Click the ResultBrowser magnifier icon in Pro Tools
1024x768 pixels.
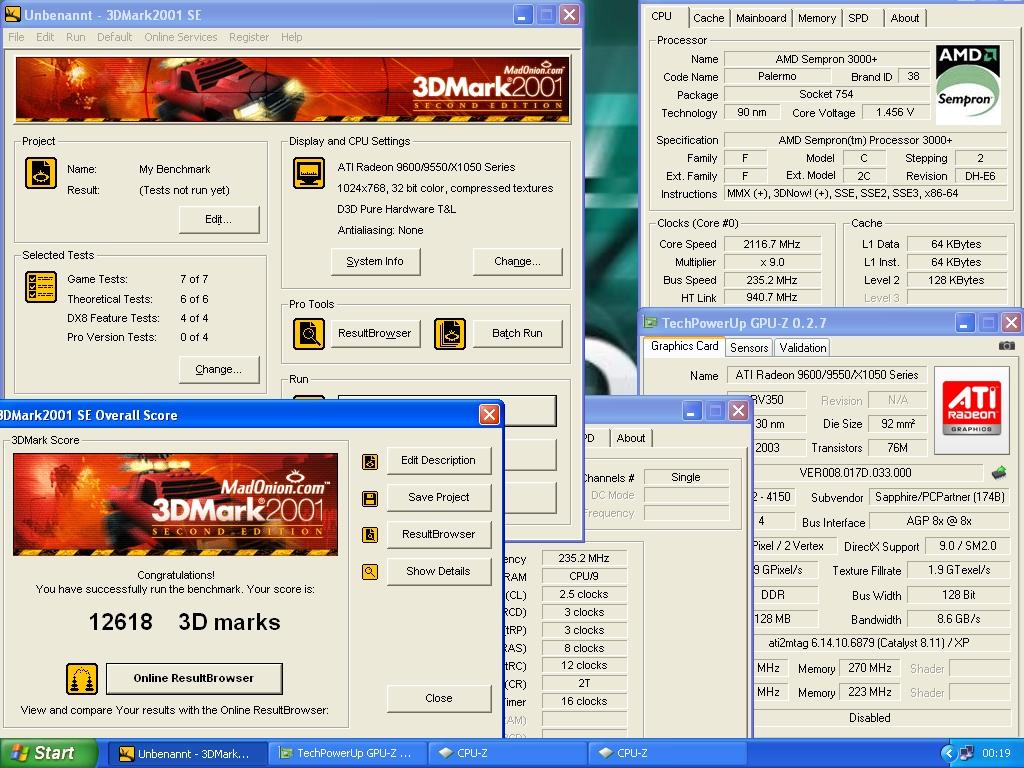tap(309, 334)
